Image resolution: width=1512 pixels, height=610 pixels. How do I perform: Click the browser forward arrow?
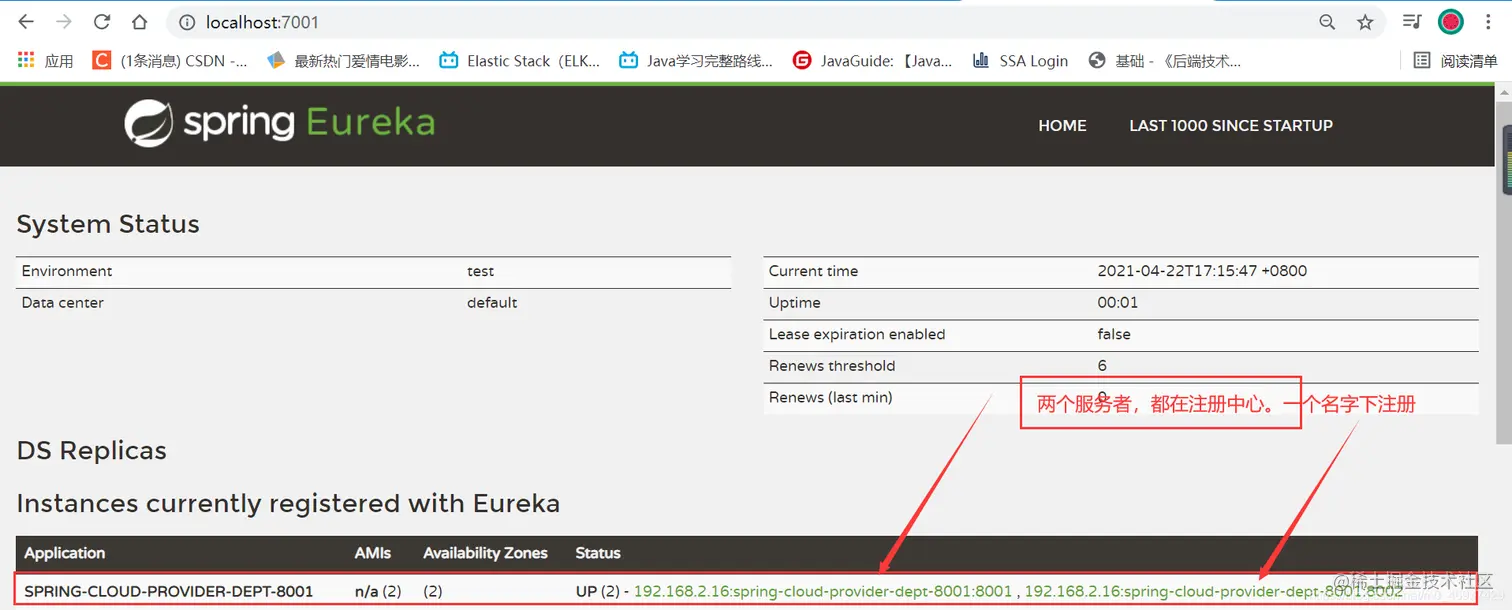click(x=64, y=22)
